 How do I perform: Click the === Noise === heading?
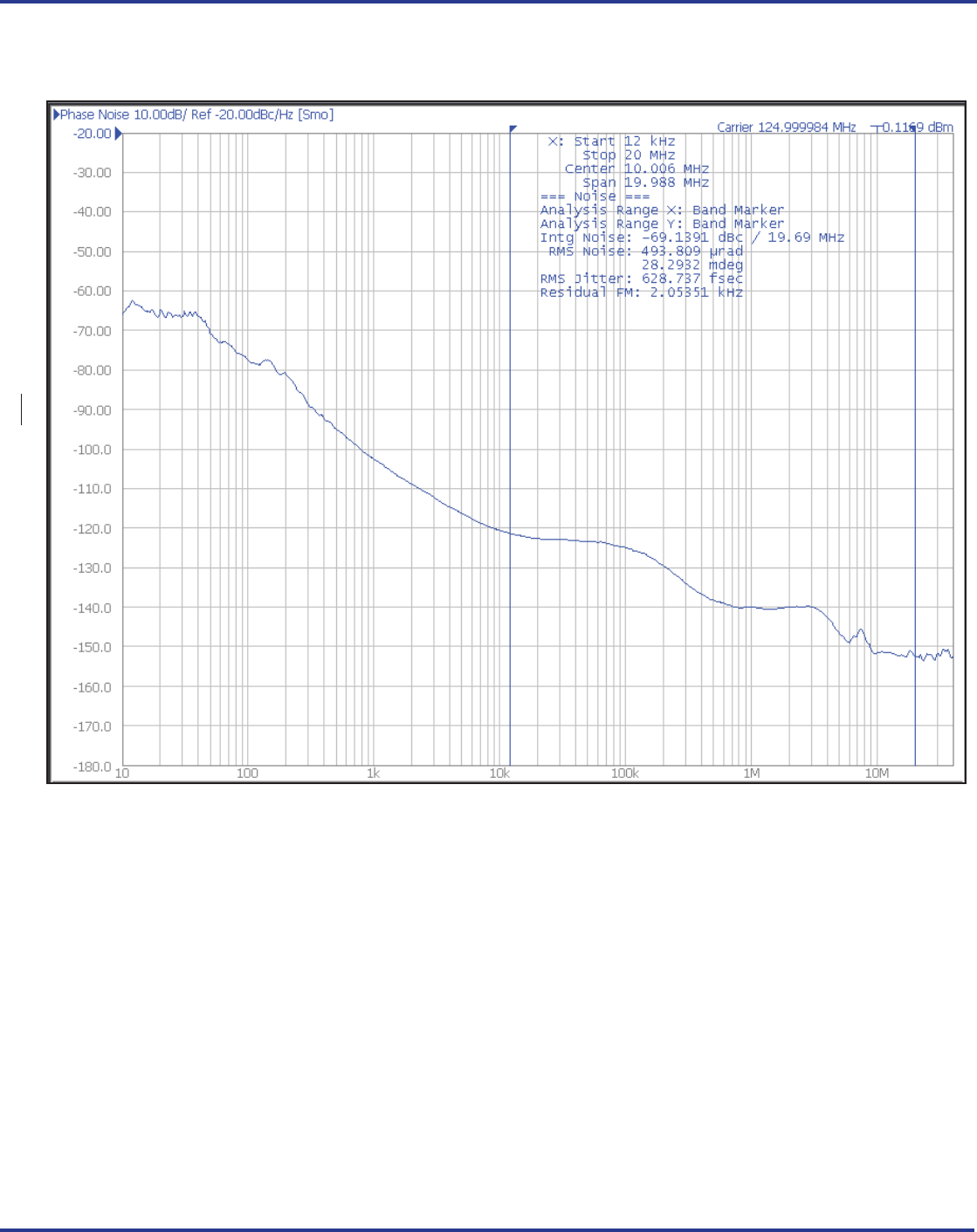[x=595, y=196]
